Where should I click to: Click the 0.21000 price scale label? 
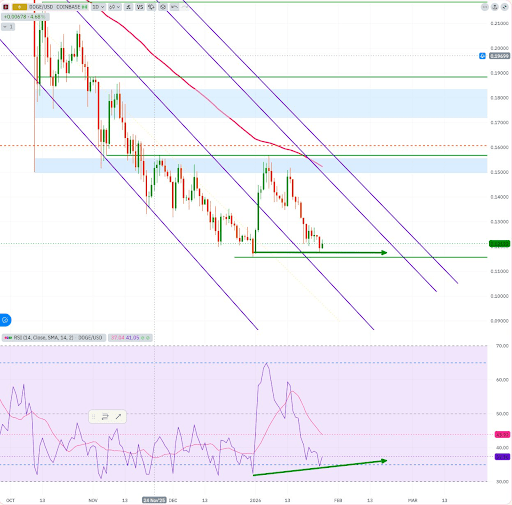pos(500,23)
